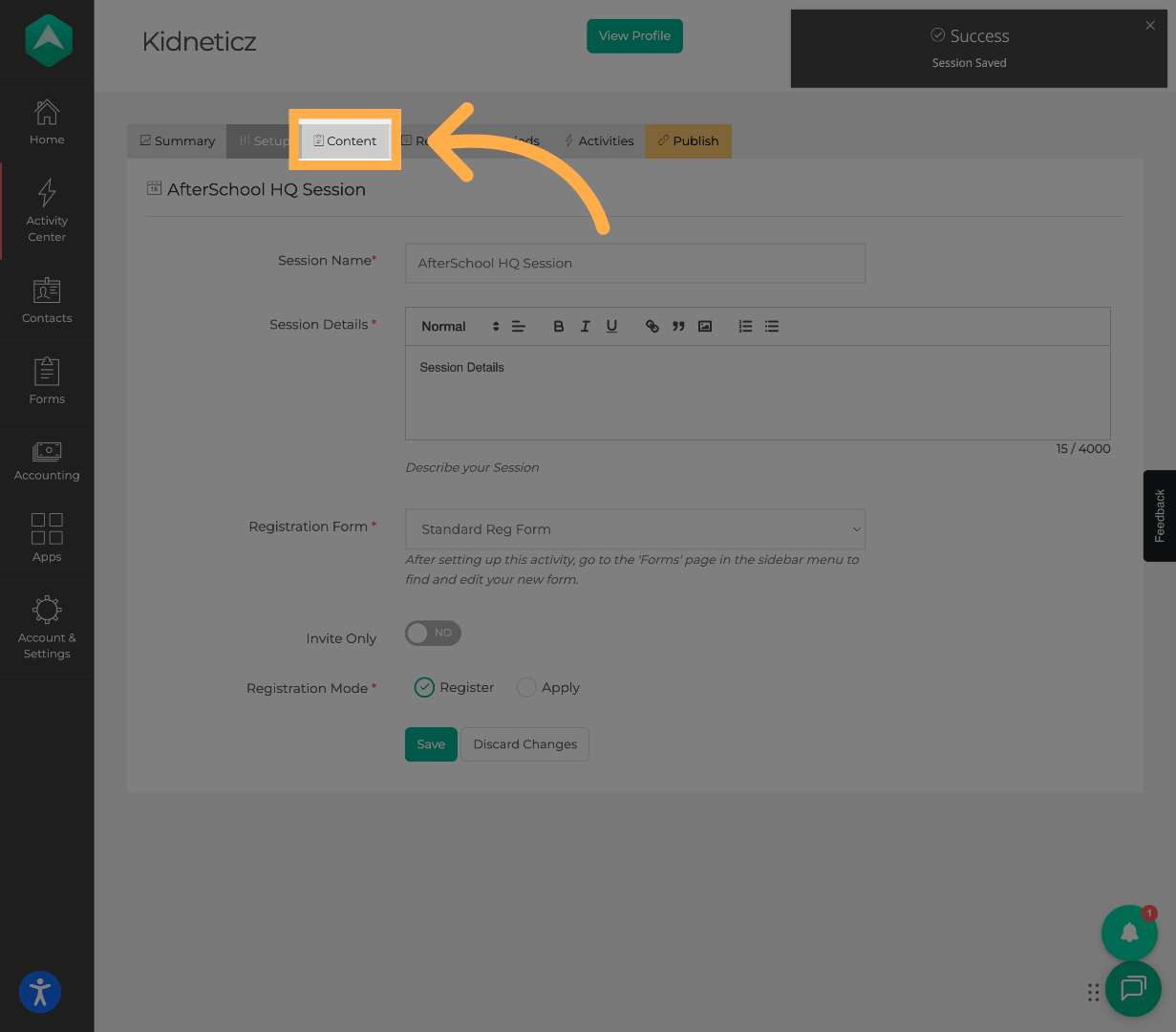The height and width of the screenshot is (1032, 1176).
Task: Apply an ordered list in the editor
Action: click(x=744, y=326)
